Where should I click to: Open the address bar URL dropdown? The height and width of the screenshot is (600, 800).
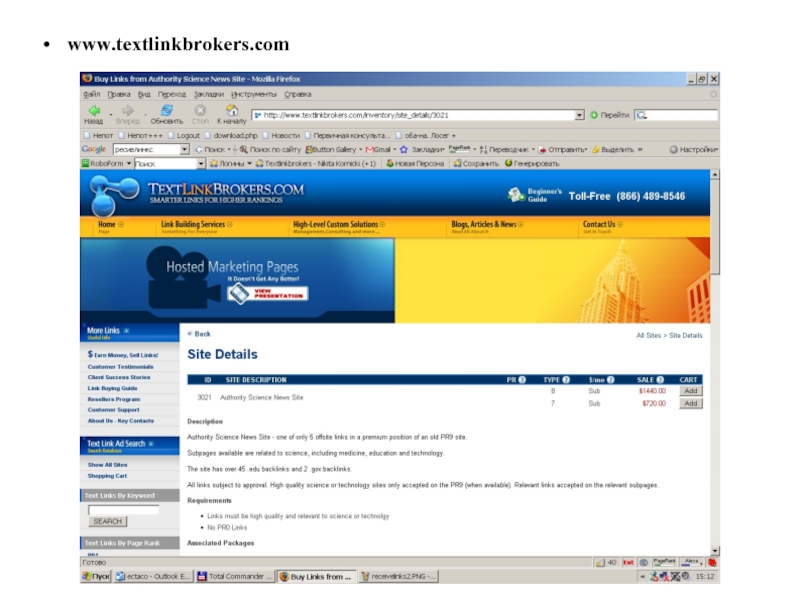(x=579, y=115)
